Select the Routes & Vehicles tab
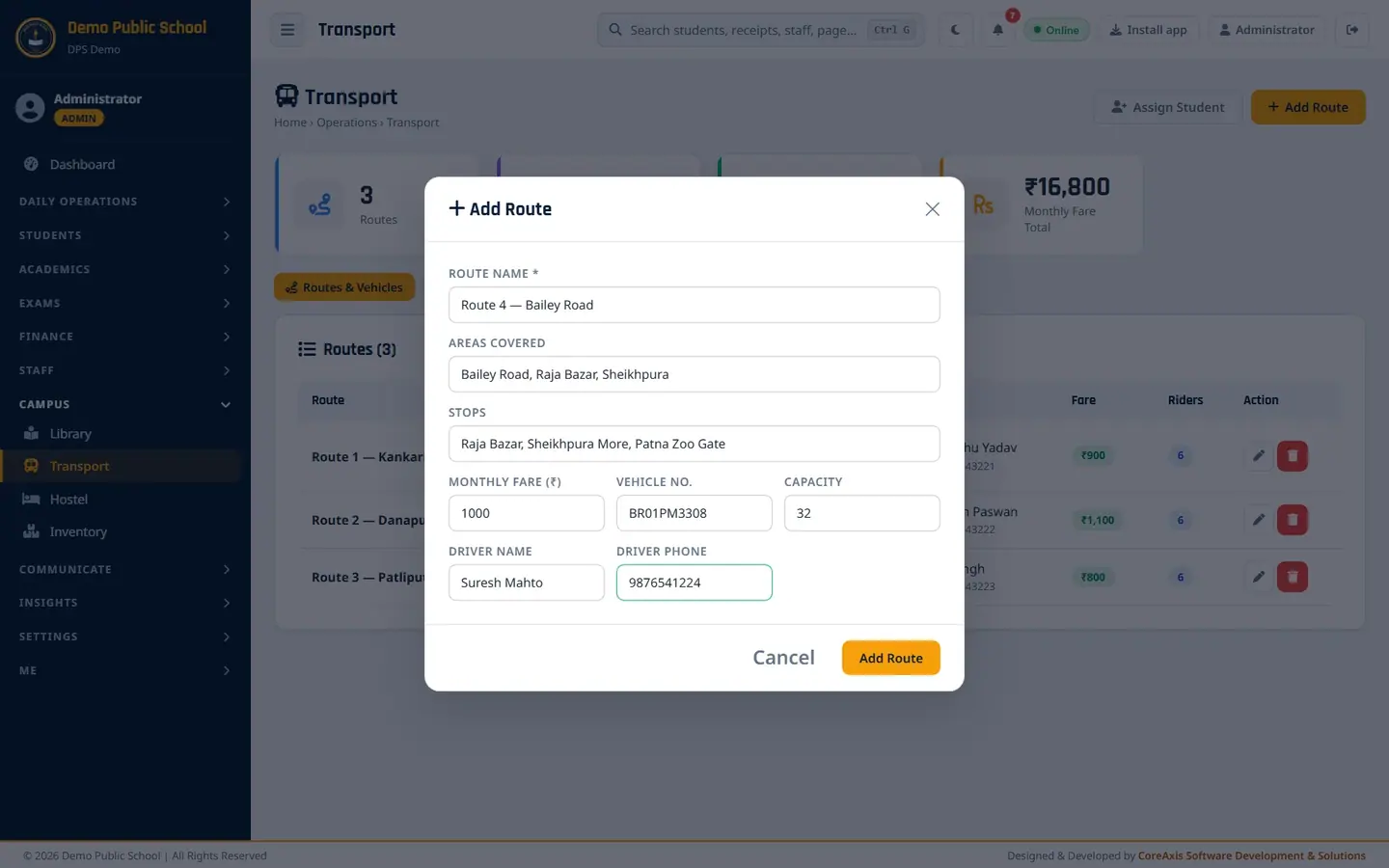Screen dimensions: 1389x868 pos(344,287)
